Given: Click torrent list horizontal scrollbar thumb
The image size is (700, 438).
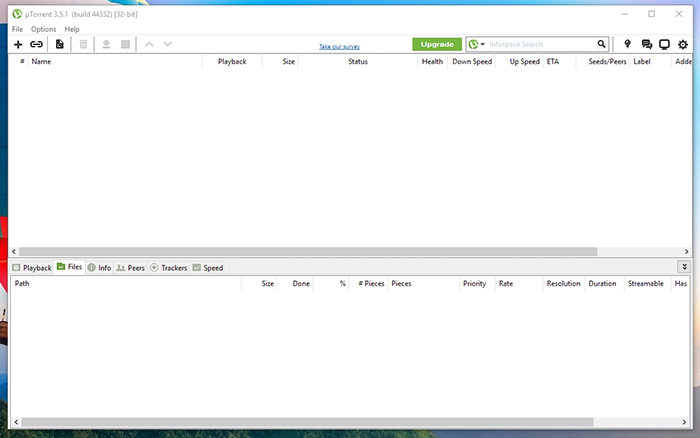Looking at the screenshot, I should [308, 251].
